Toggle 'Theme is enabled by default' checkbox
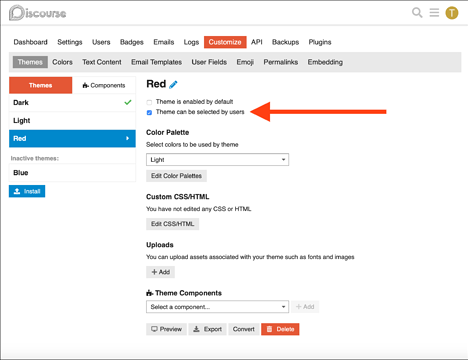The height and width of the screenshot is (360, 468). coord(149,102)
